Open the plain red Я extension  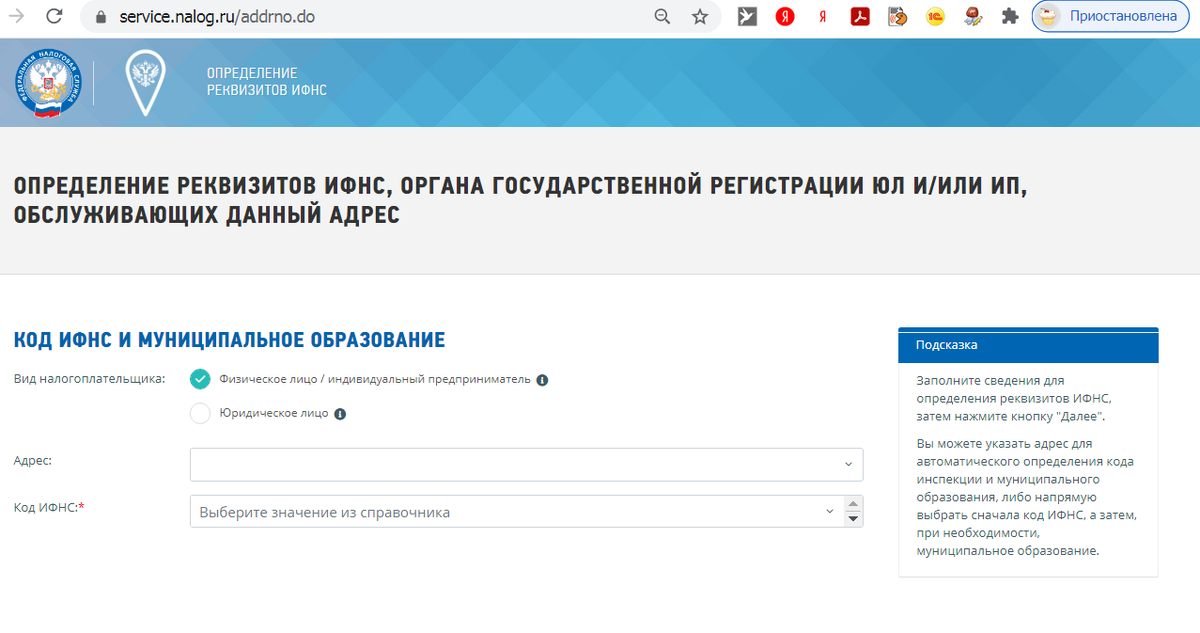tap(822, 16)
